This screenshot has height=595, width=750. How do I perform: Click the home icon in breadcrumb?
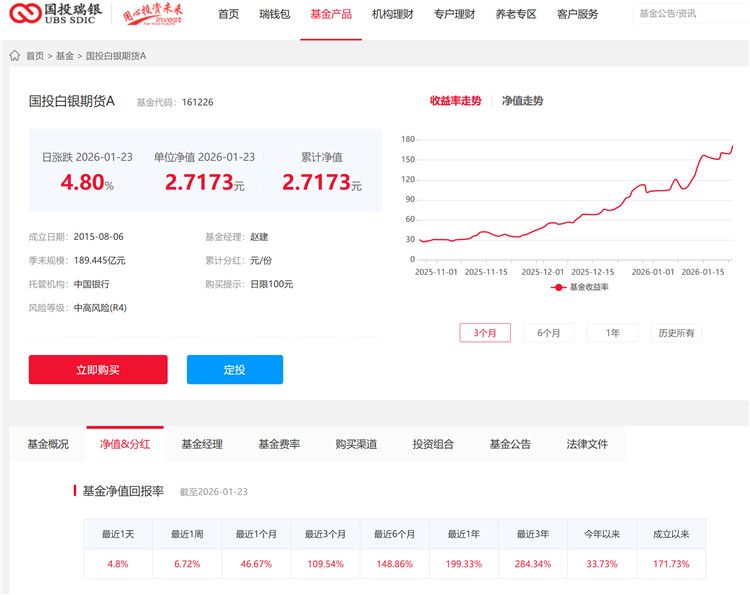[x=15, y=56]
